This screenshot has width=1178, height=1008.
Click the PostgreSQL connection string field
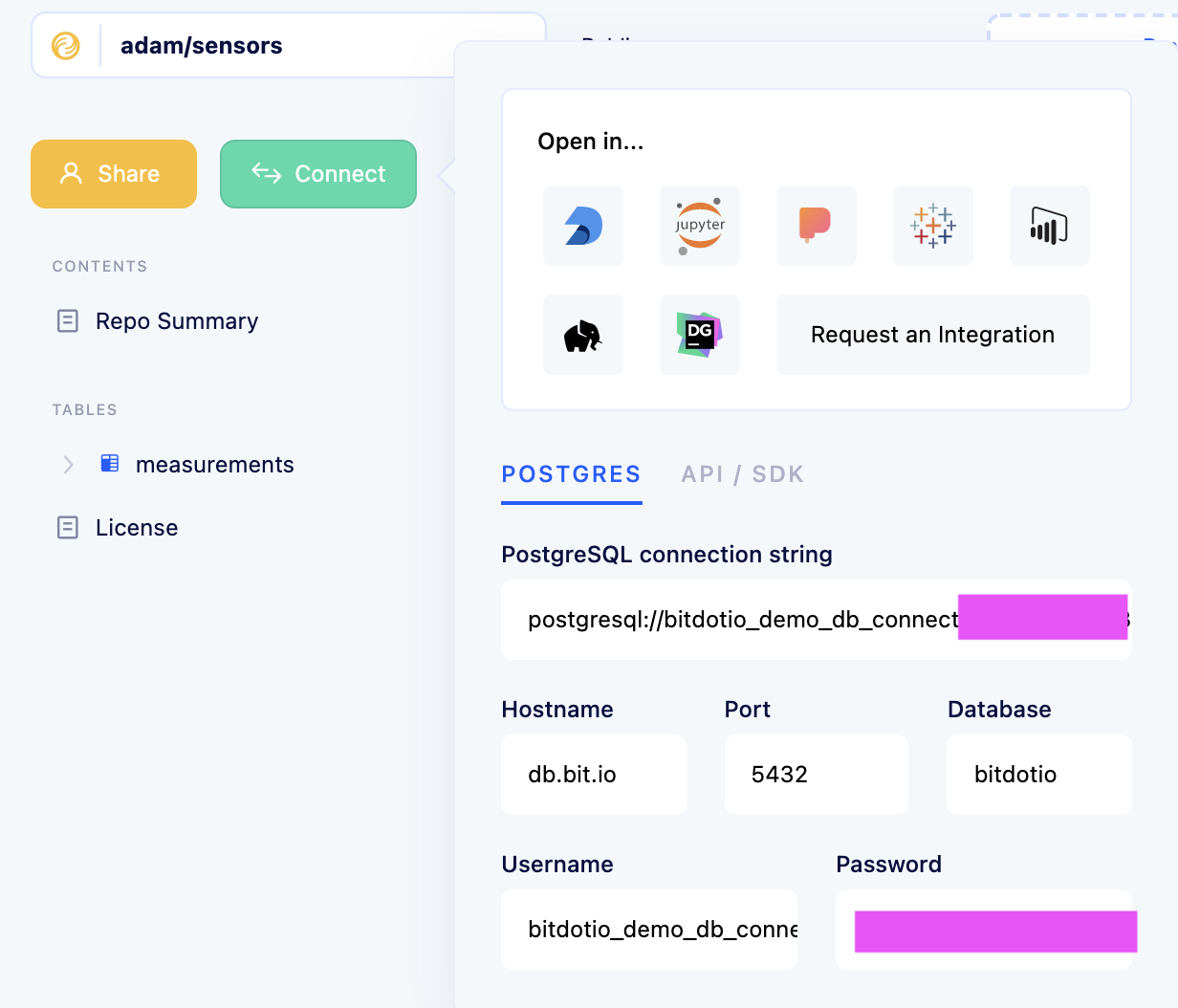pos(817,620)
